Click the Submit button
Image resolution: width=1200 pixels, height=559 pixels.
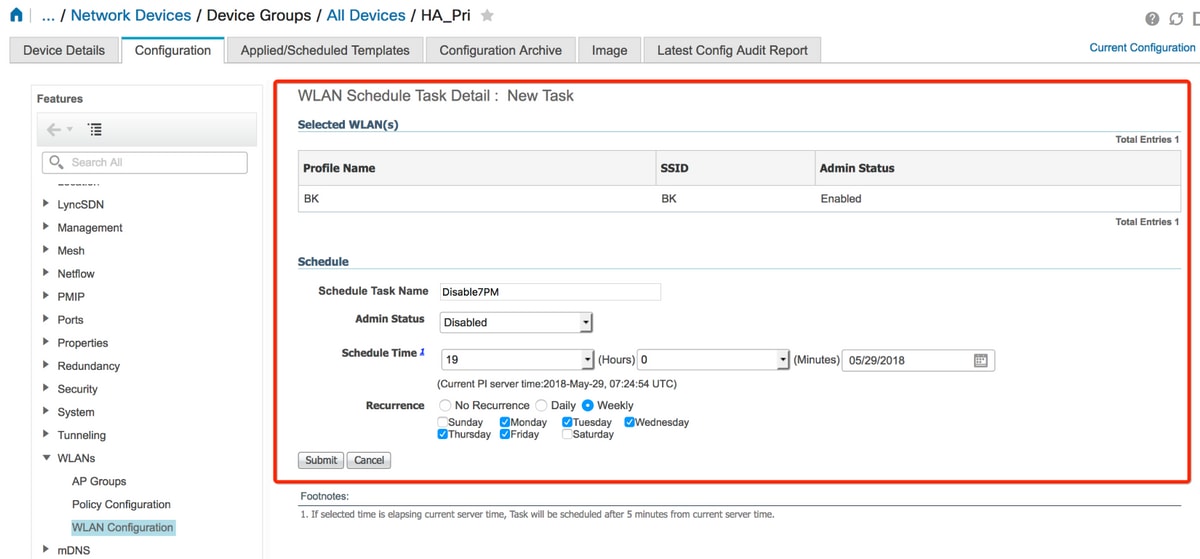[321, 460]
